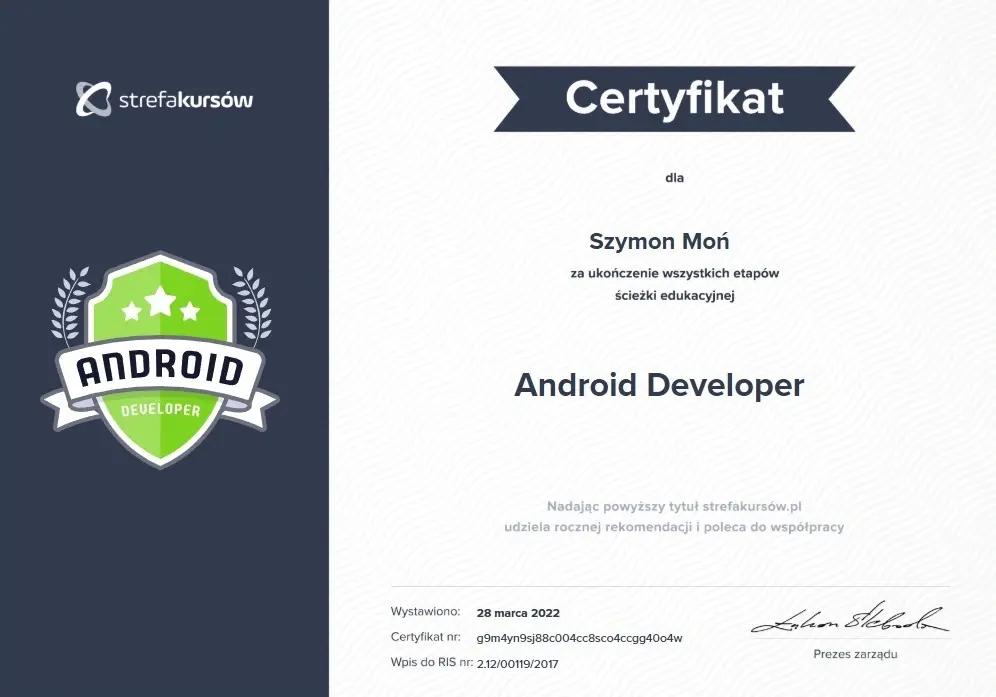Click the green DEVELOPER ribbon text

coord(160,410)
